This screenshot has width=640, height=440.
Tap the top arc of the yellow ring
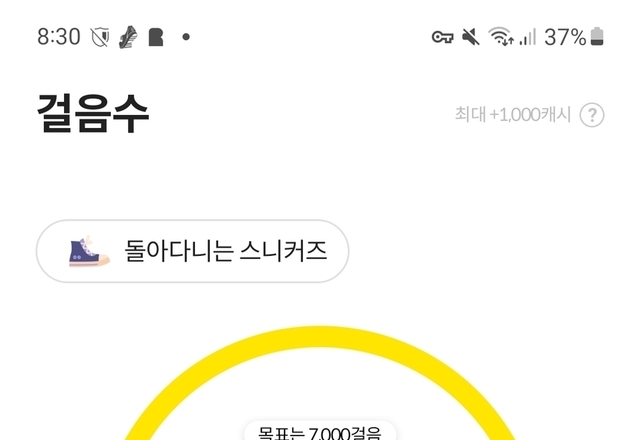[320, 337]
